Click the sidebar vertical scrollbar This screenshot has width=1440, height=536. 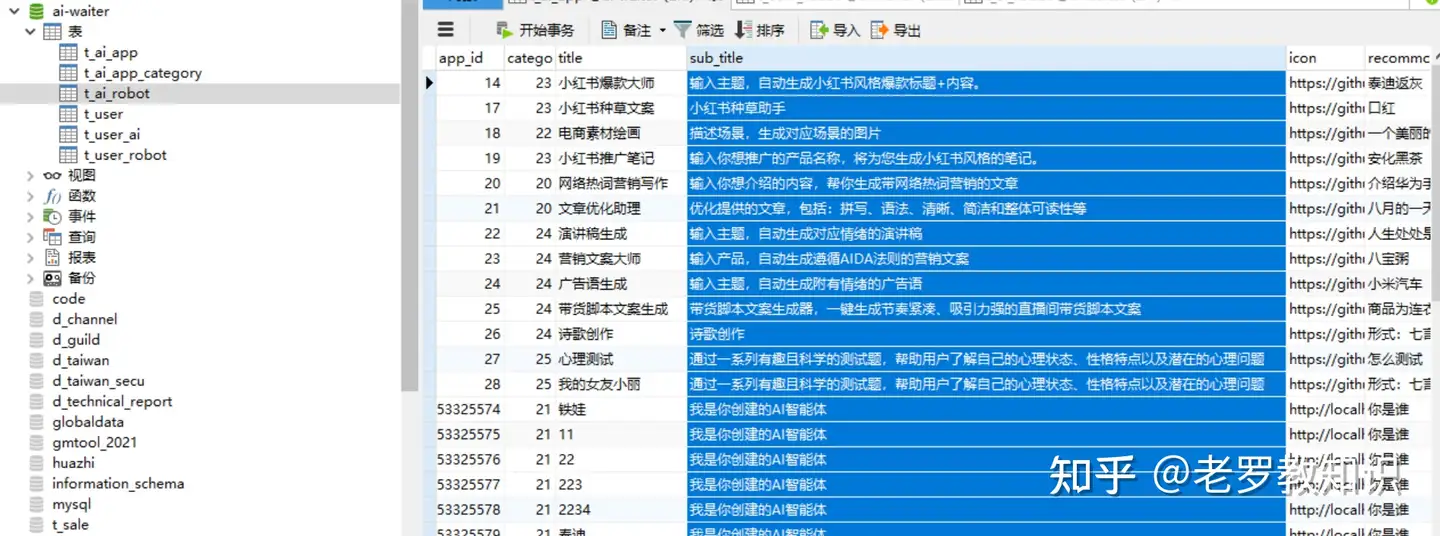coord(409,195)
